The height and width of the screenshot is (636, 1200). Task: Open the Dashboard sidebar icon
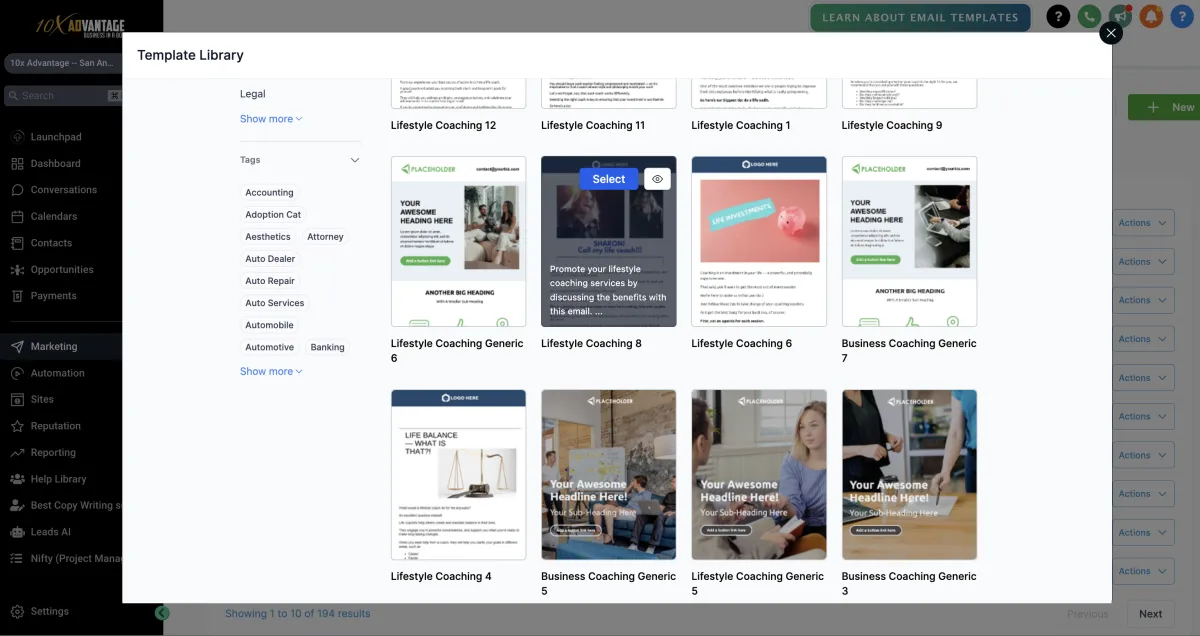click(x=17, y=163)
